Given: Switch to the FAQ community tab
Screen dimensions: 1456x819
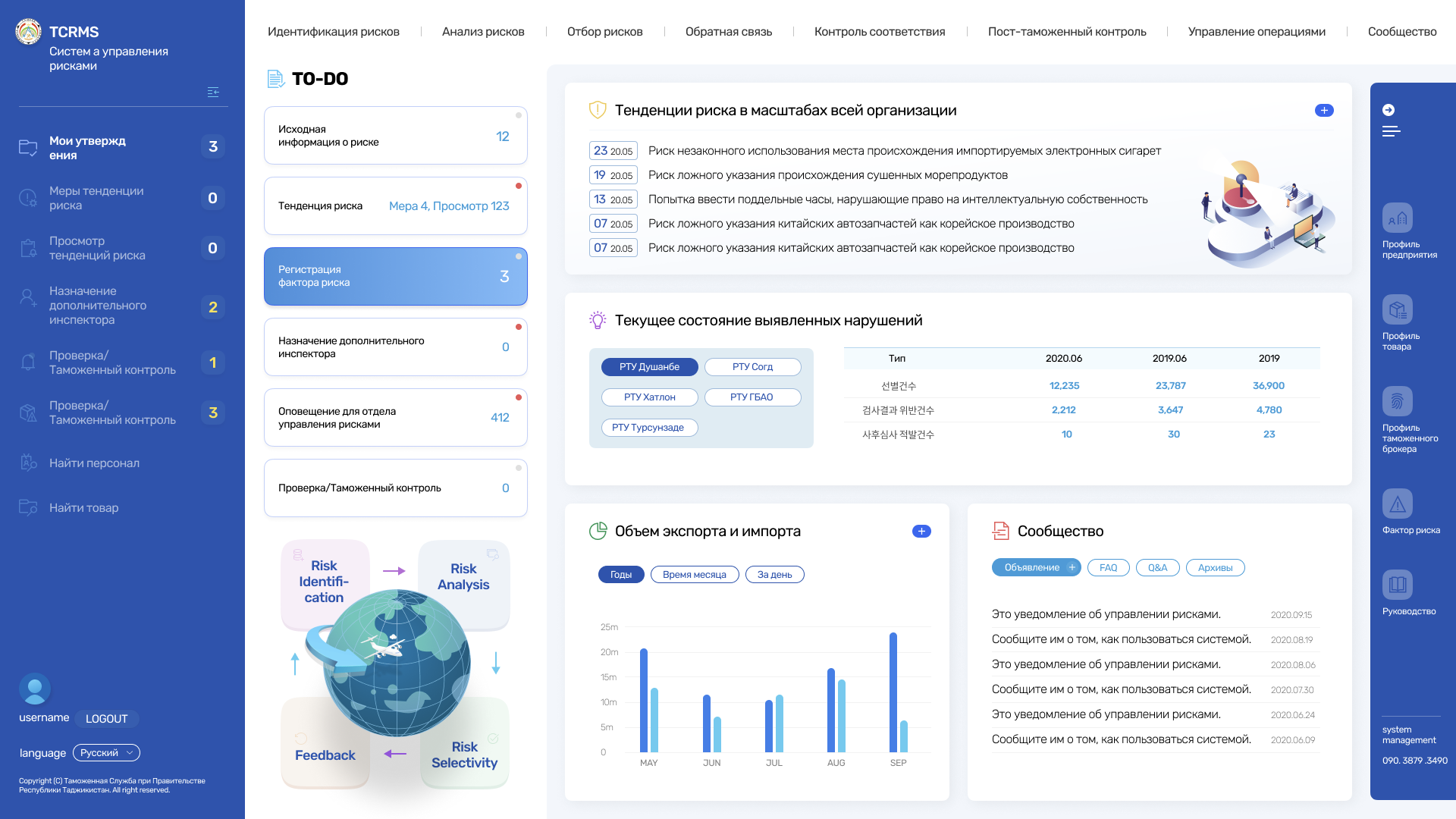Looking at the screenshot, I should click(x=1108, y=568).
